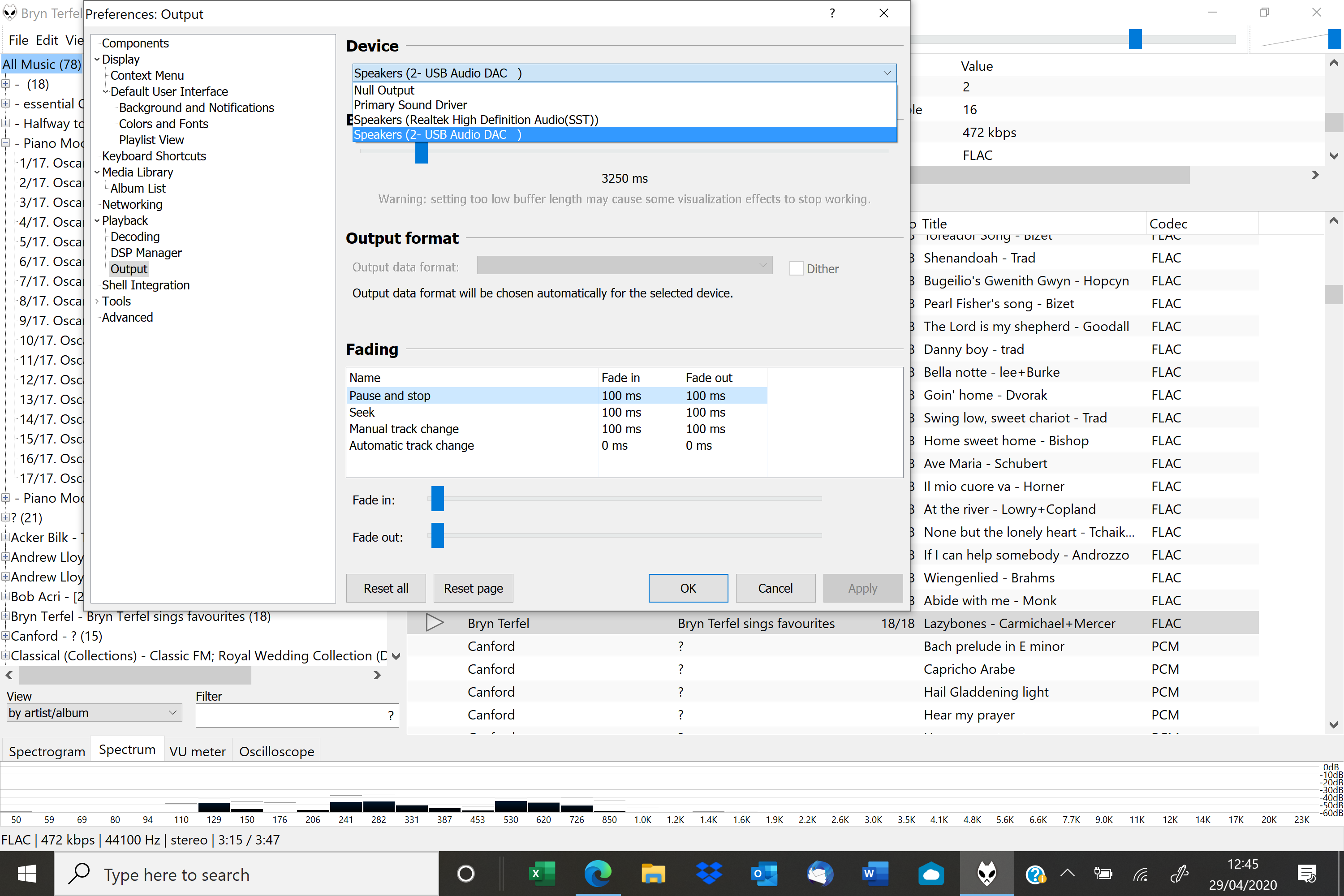Screen dimensions: 1344x896
Task: Click the Cortana circle icon
Action: click(466, 874)
